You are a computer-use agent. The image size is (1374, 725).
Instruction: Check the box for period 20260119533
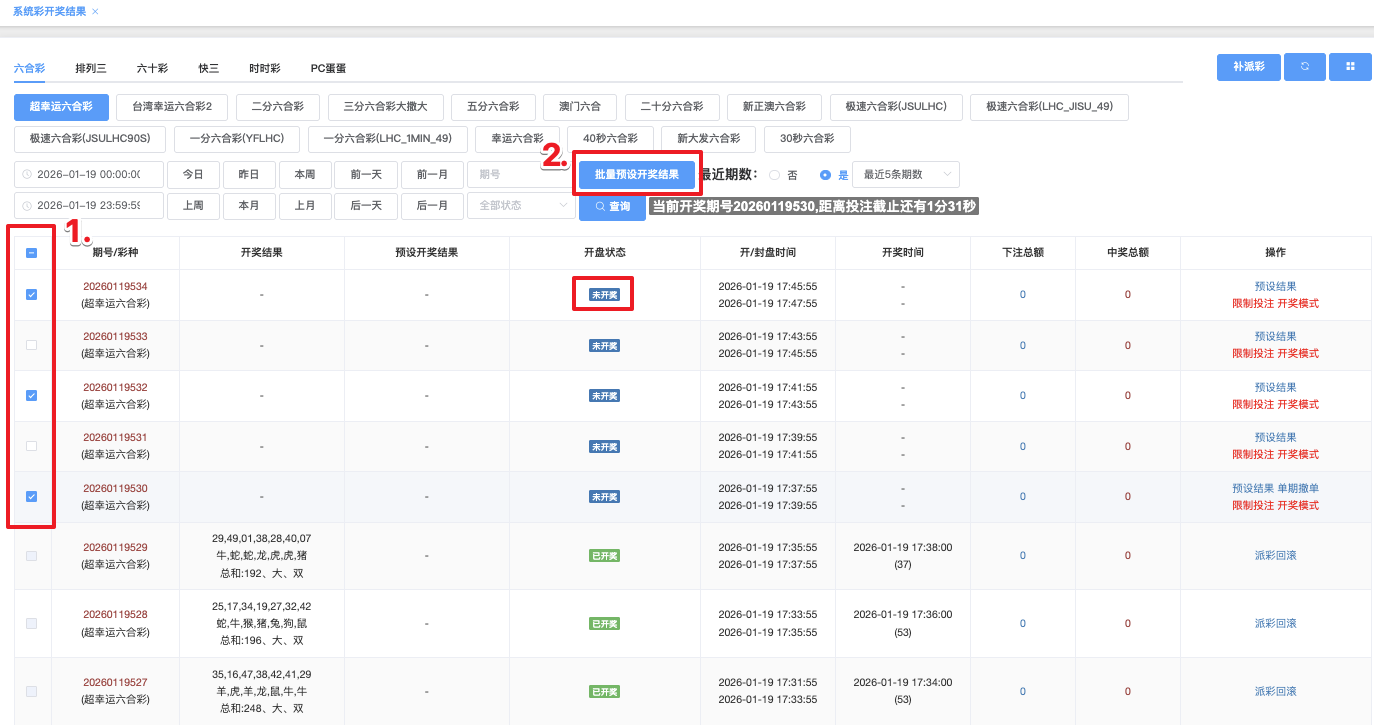coord(32,345)
